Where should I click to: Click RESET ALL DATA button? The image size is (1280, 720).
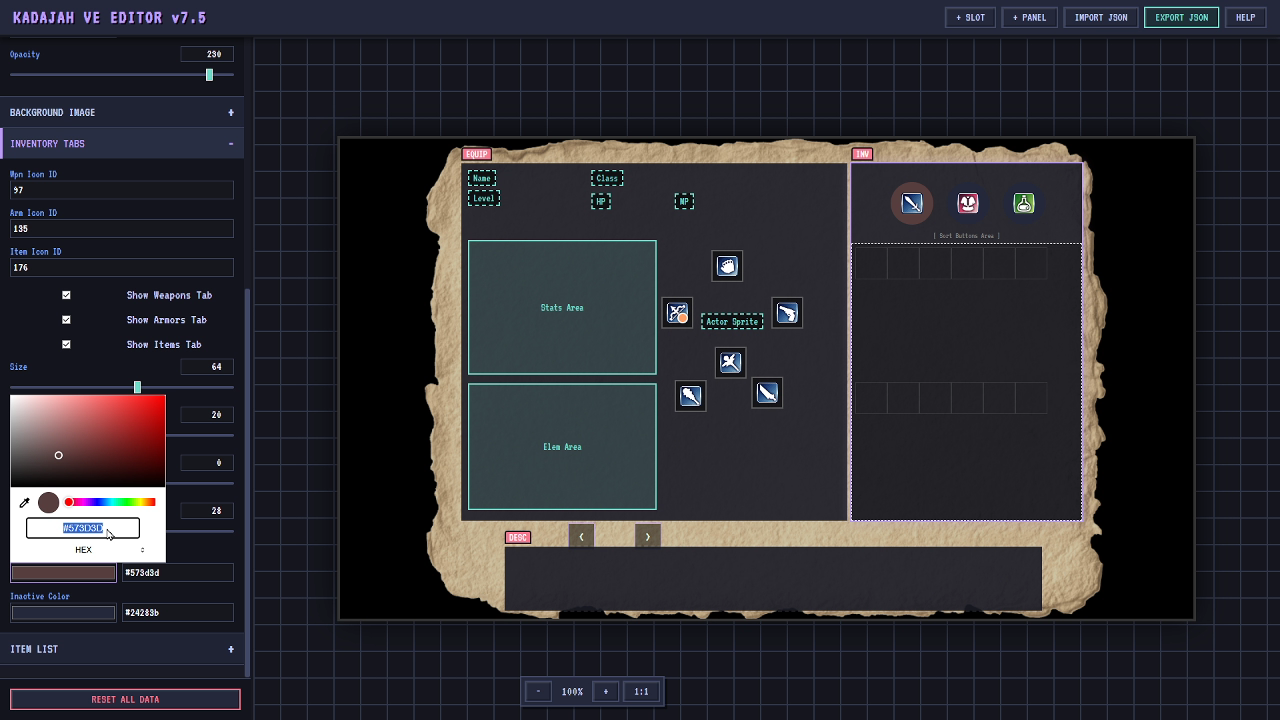click(x=125, y=699)
